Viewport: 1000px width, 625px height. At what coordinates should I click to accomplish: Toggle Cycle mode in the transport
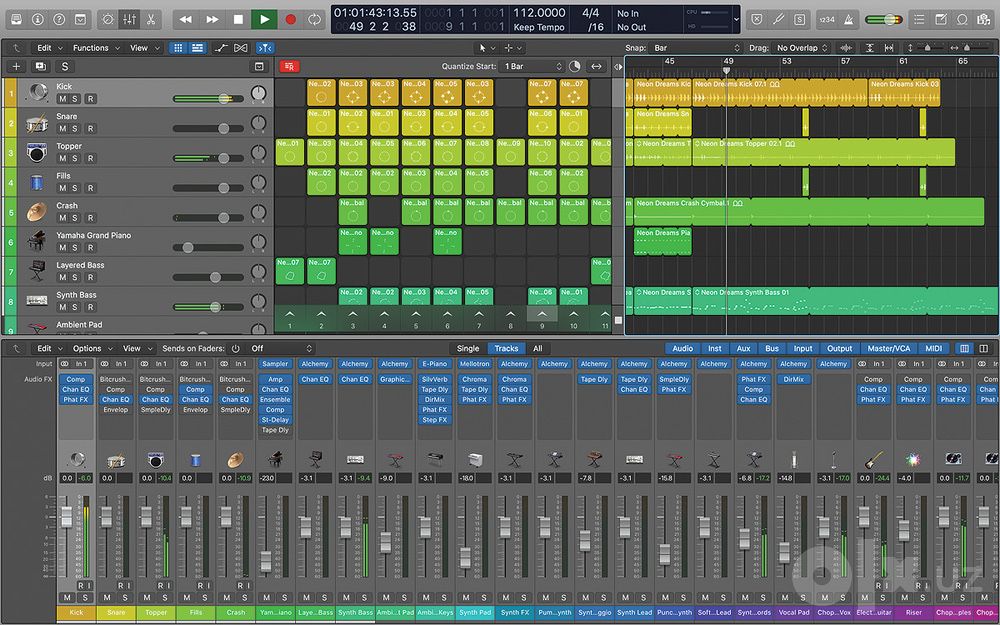[314, 20]
